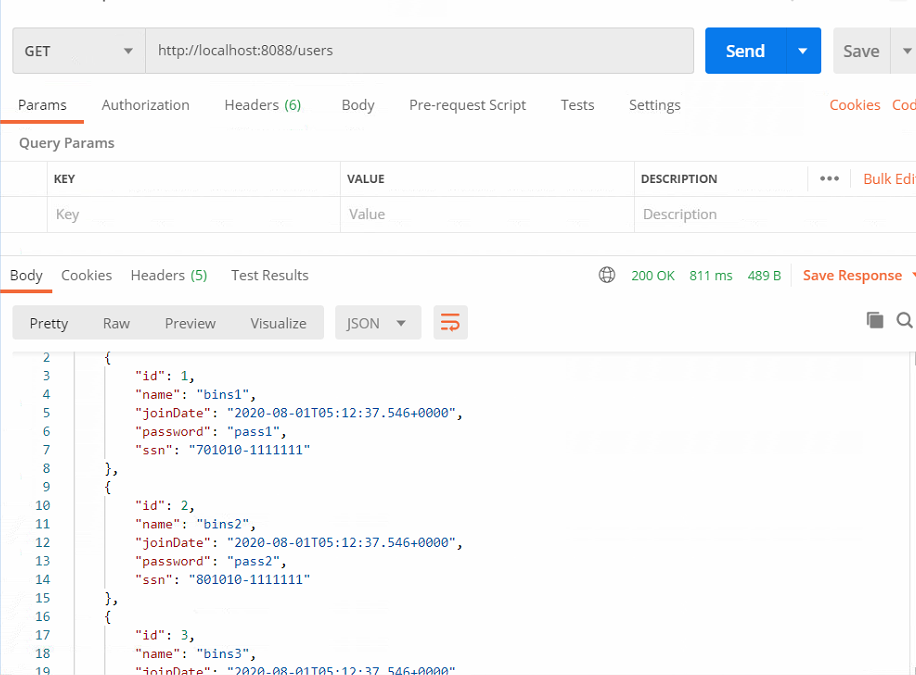Viewport: 916px width, 675px height.
Task: Open the Pre-request Script tab
Action: (x=467, y=105)
